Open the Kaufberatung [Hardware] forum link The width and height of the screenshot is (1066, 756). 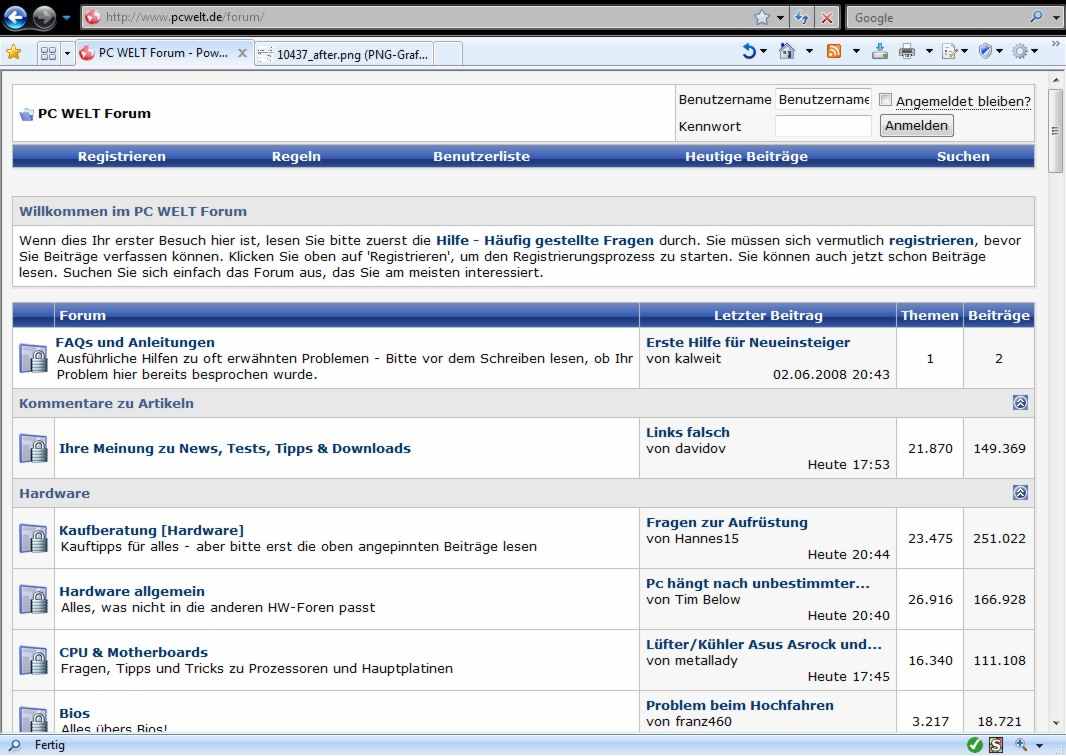click(151, 530)
